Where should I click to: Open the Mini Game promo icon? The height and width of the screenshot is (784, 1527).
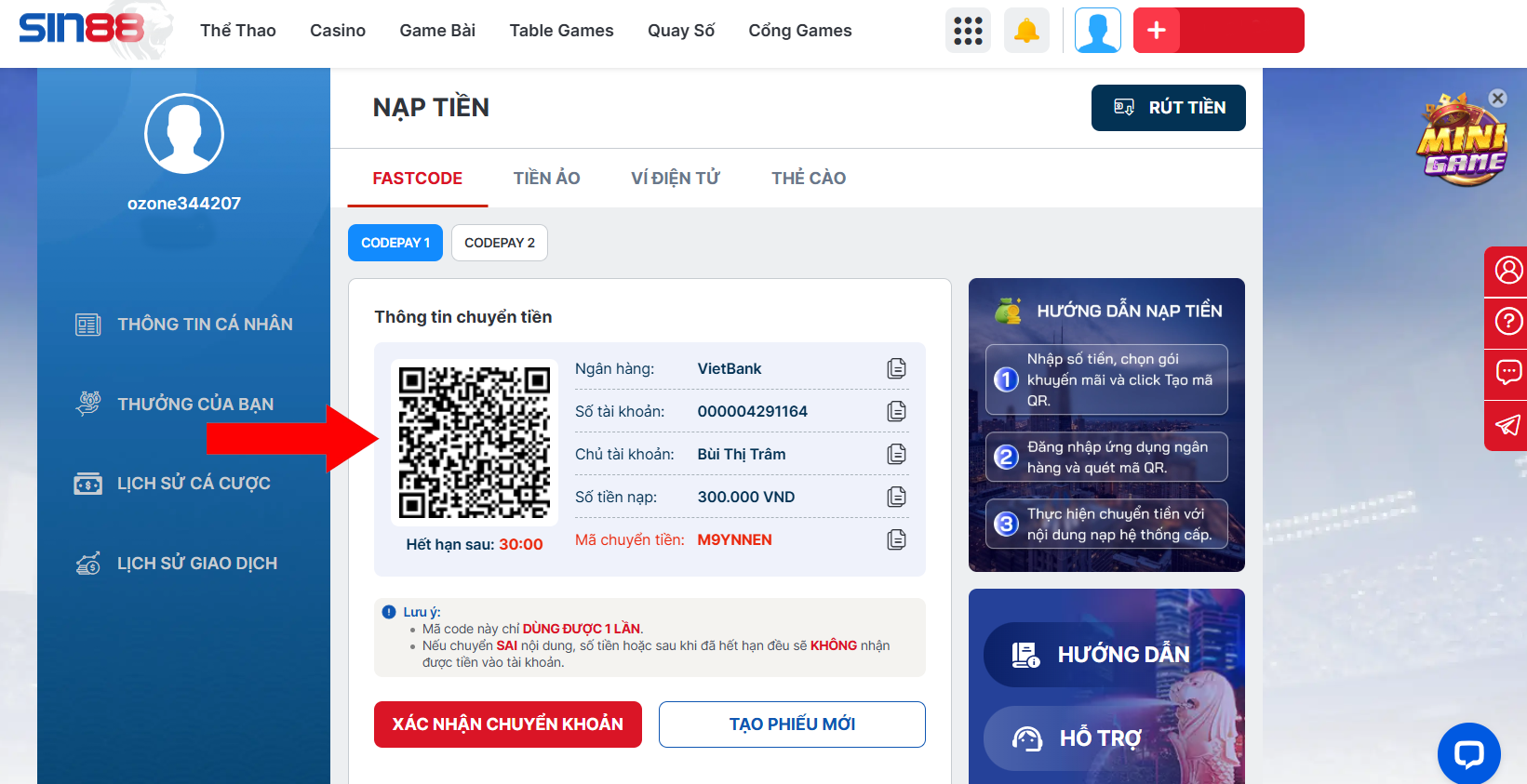tap(1462, 141)
